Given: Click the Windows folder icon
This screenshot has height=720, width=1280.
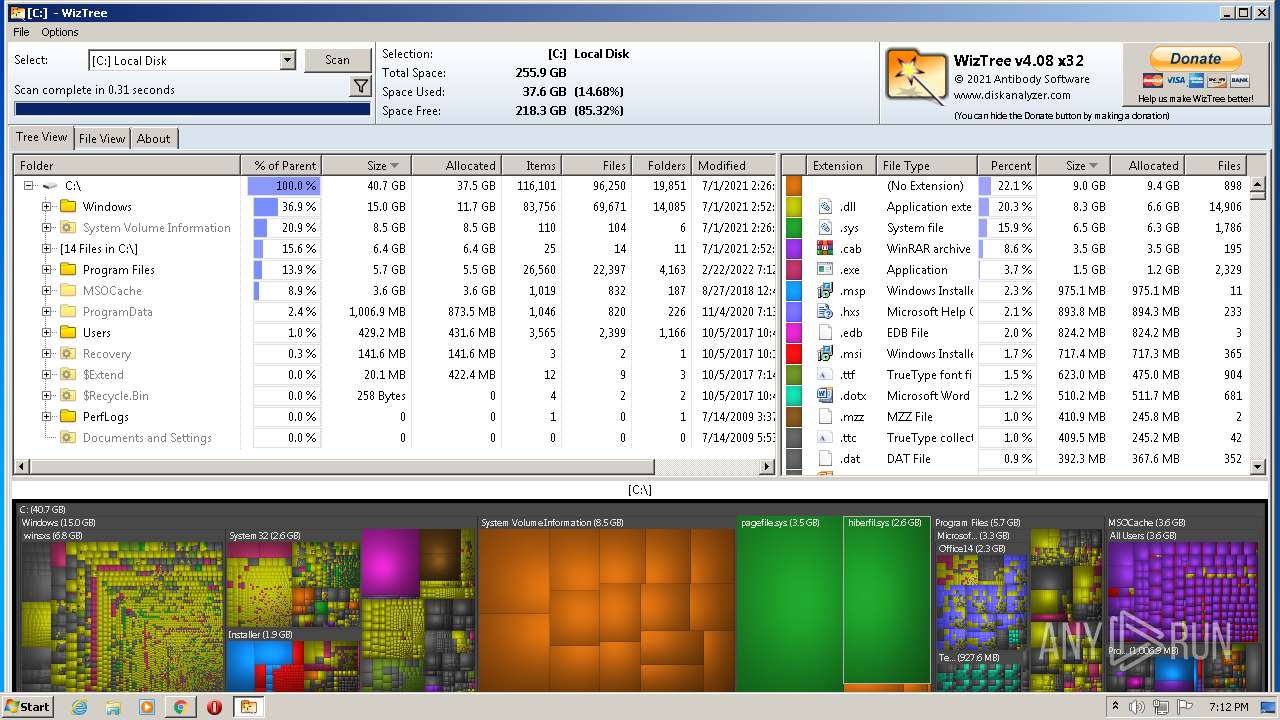Looking at the screenshot, I should pos(68,207).
